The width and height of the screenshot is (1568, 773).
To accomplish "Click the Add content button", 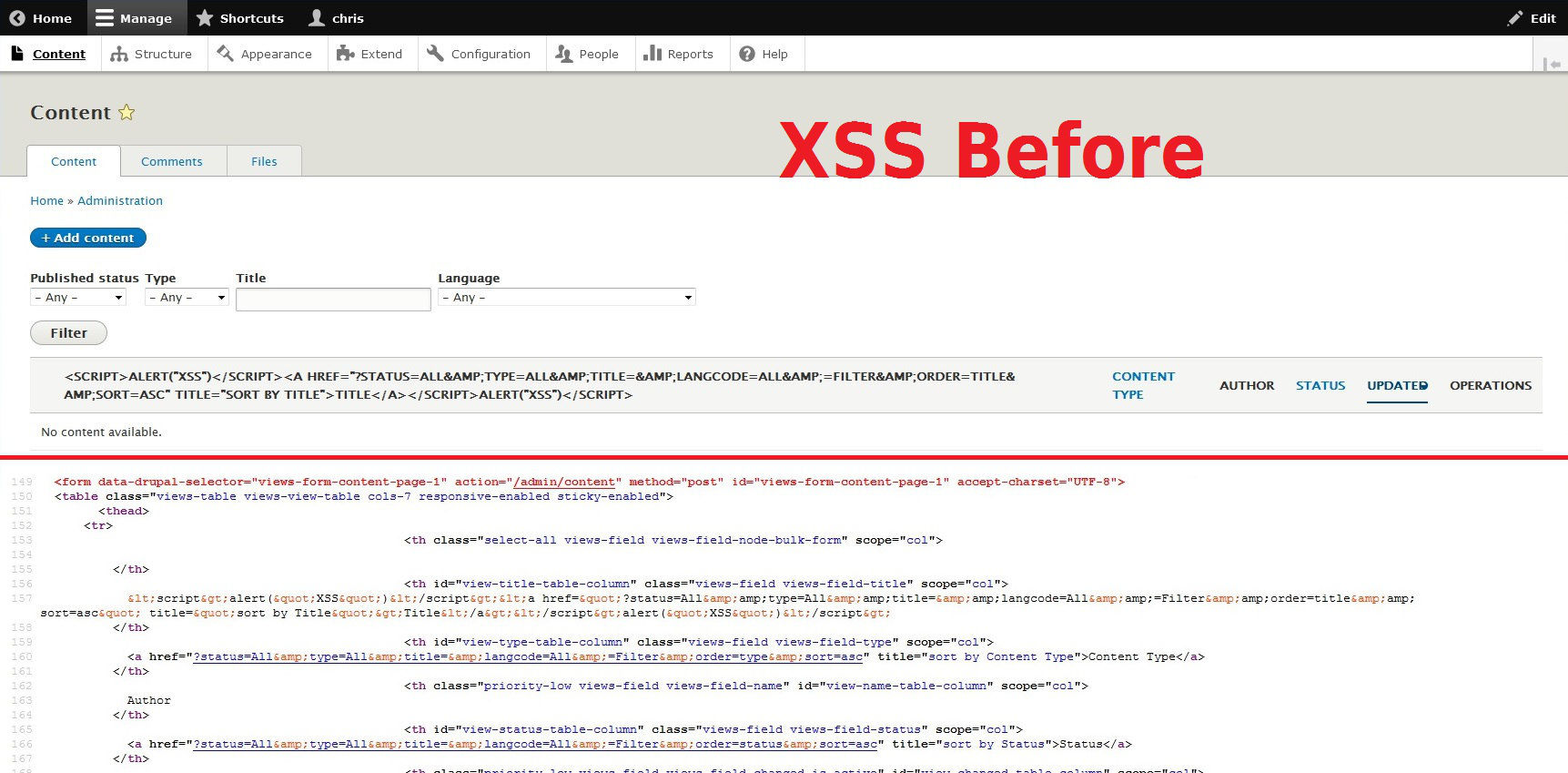I will pos(88,238).
